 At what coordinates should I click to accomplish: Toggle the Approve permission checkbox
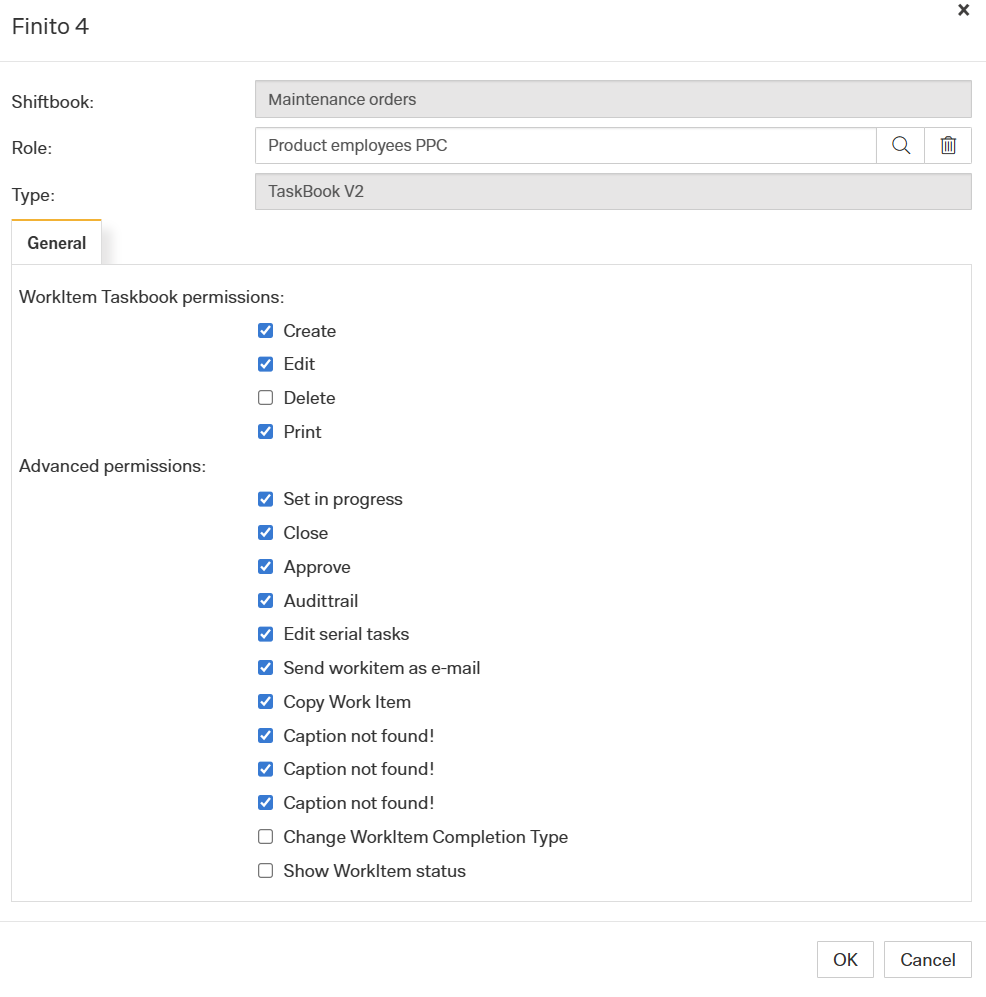click(265, 567)
